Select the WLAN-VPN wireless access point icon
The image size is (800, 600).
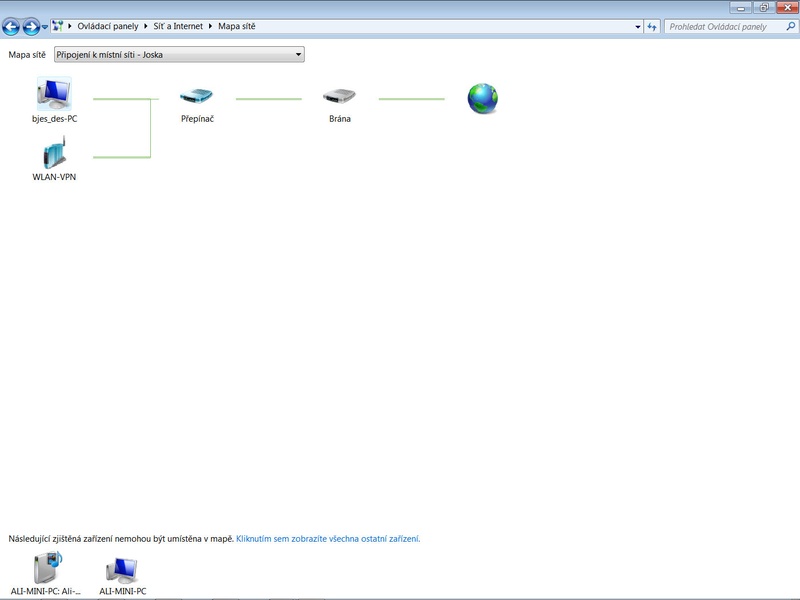tap(54, 155)
